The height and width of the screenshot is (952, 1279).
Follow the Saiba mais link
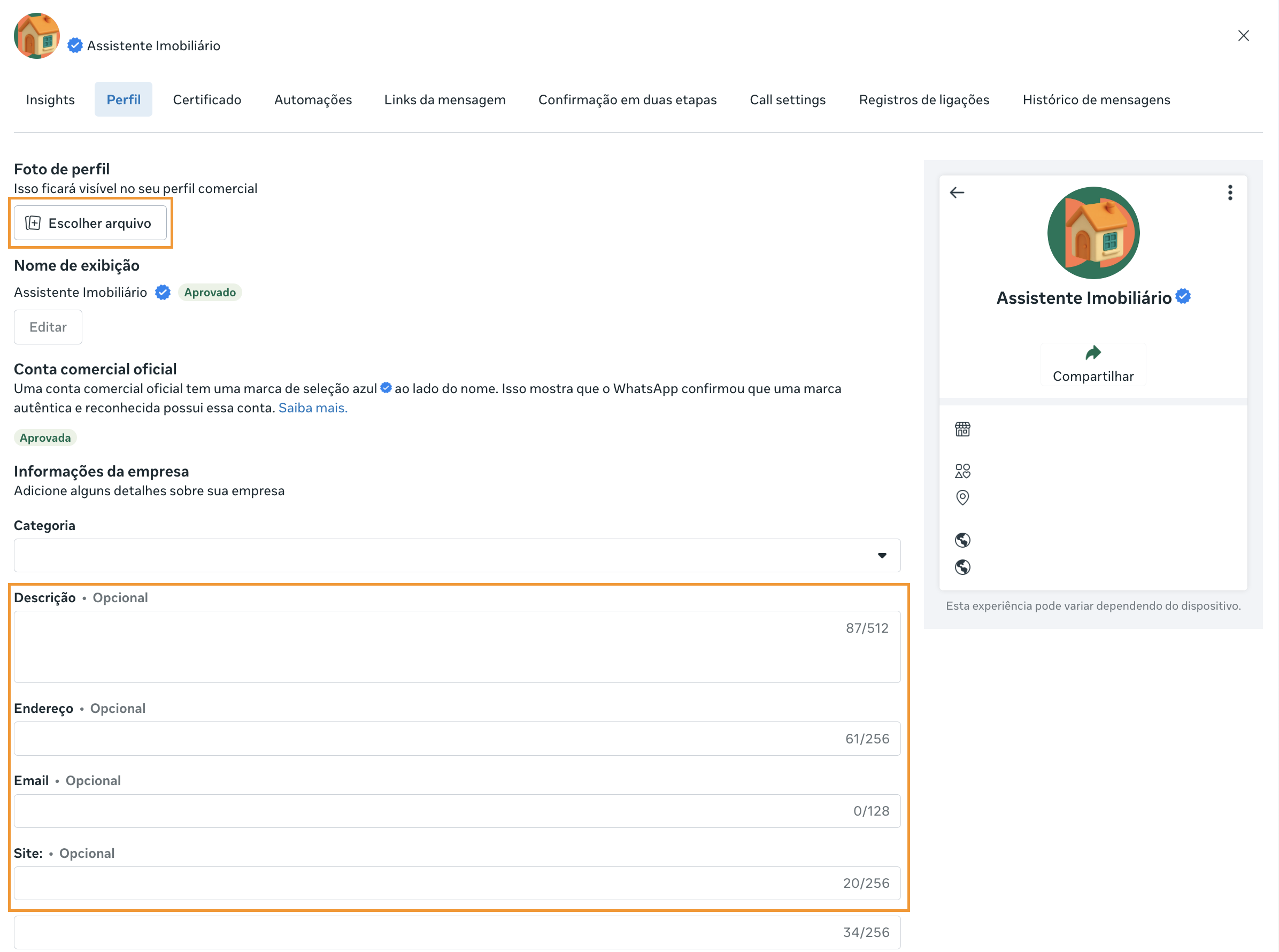point(313,408)
